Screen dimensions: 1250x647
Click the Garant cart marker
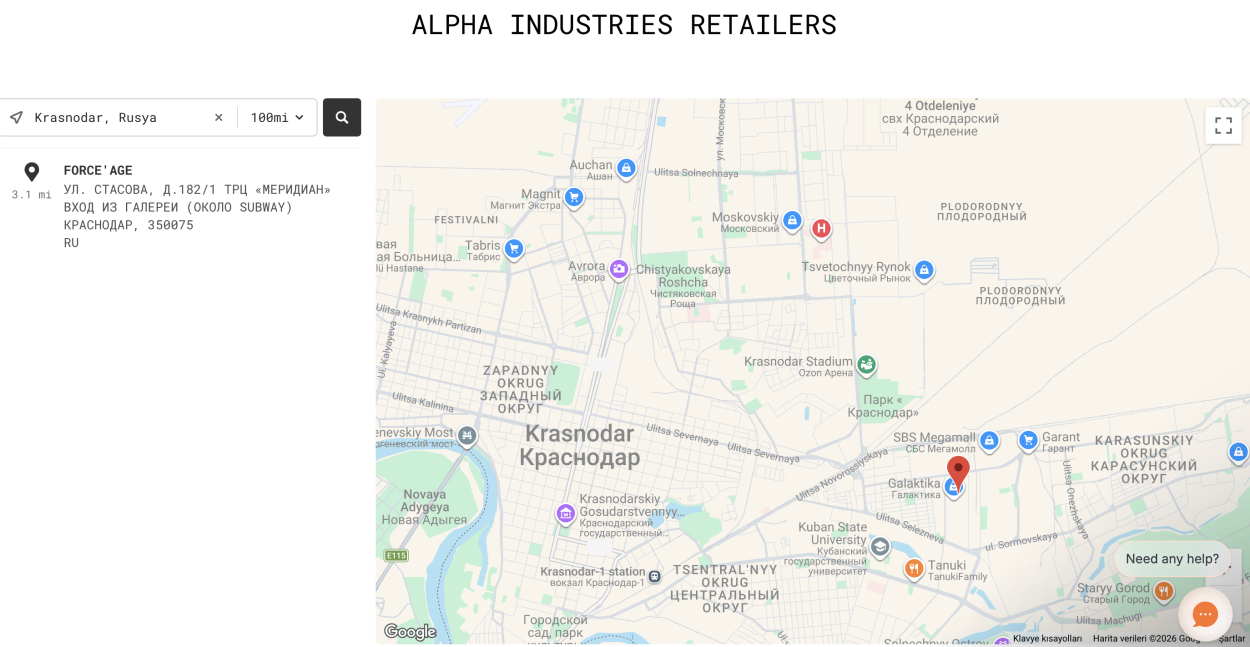(x=1028, y=440)
